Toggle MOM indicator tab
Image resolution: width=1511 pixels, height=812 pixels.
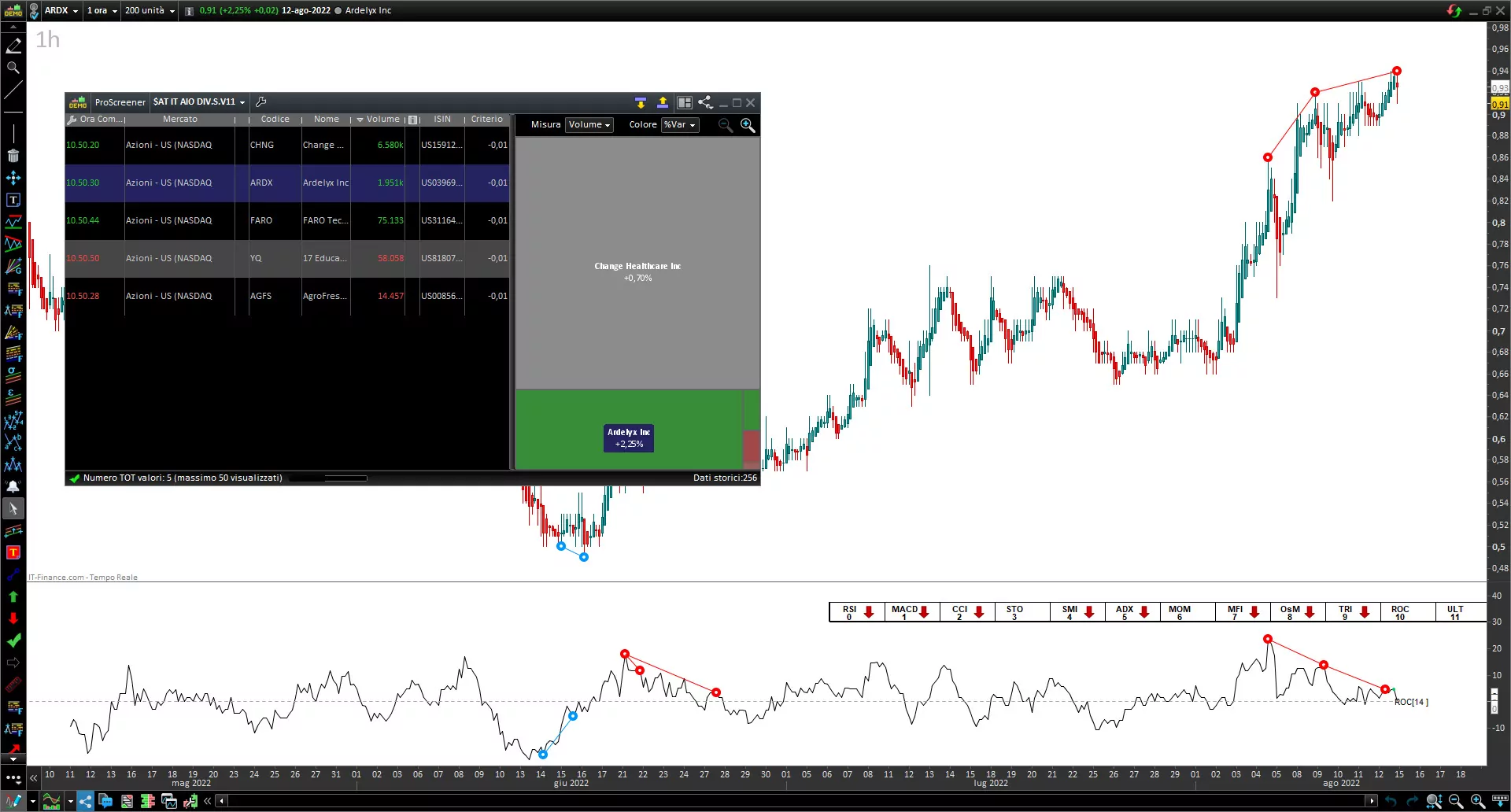[x=1188, y=612]
